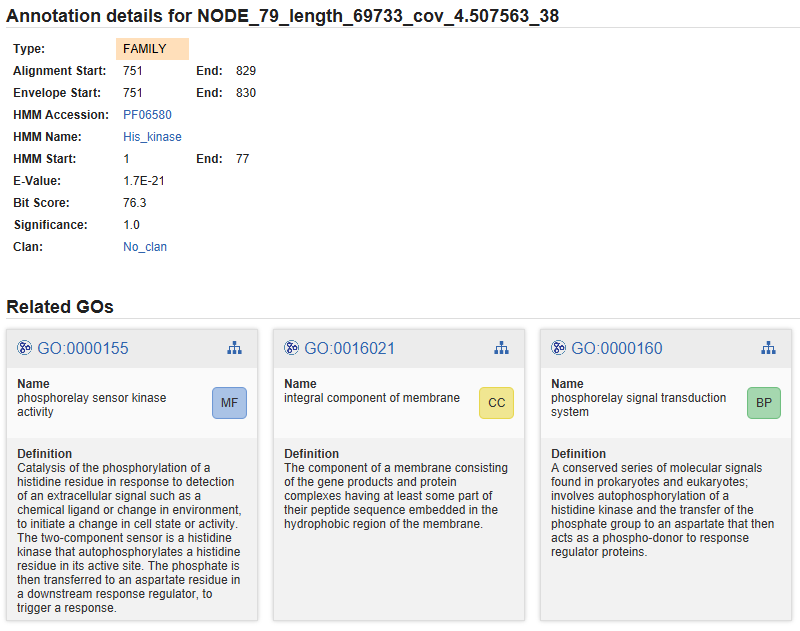The height and width of the screenshot is (631, 800).
Task: Click the E-Value 1.7E-21 field
Action: (x=144, y=181)
